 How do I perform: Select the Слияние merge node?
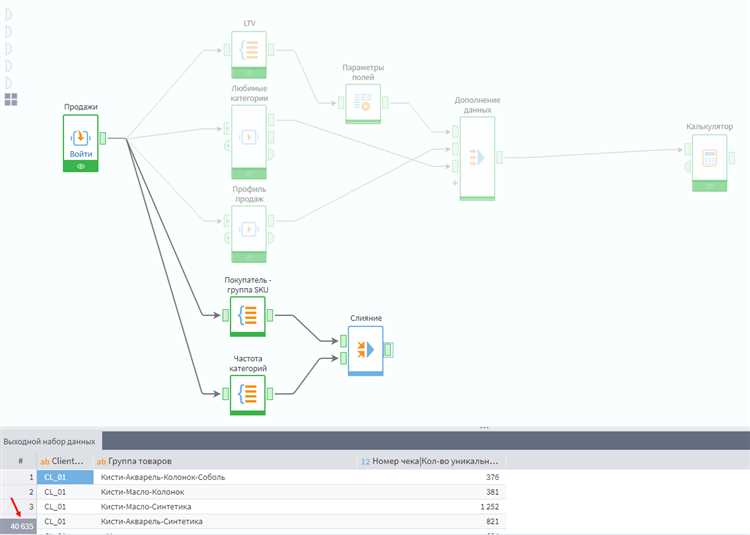(x=365, y=350)
